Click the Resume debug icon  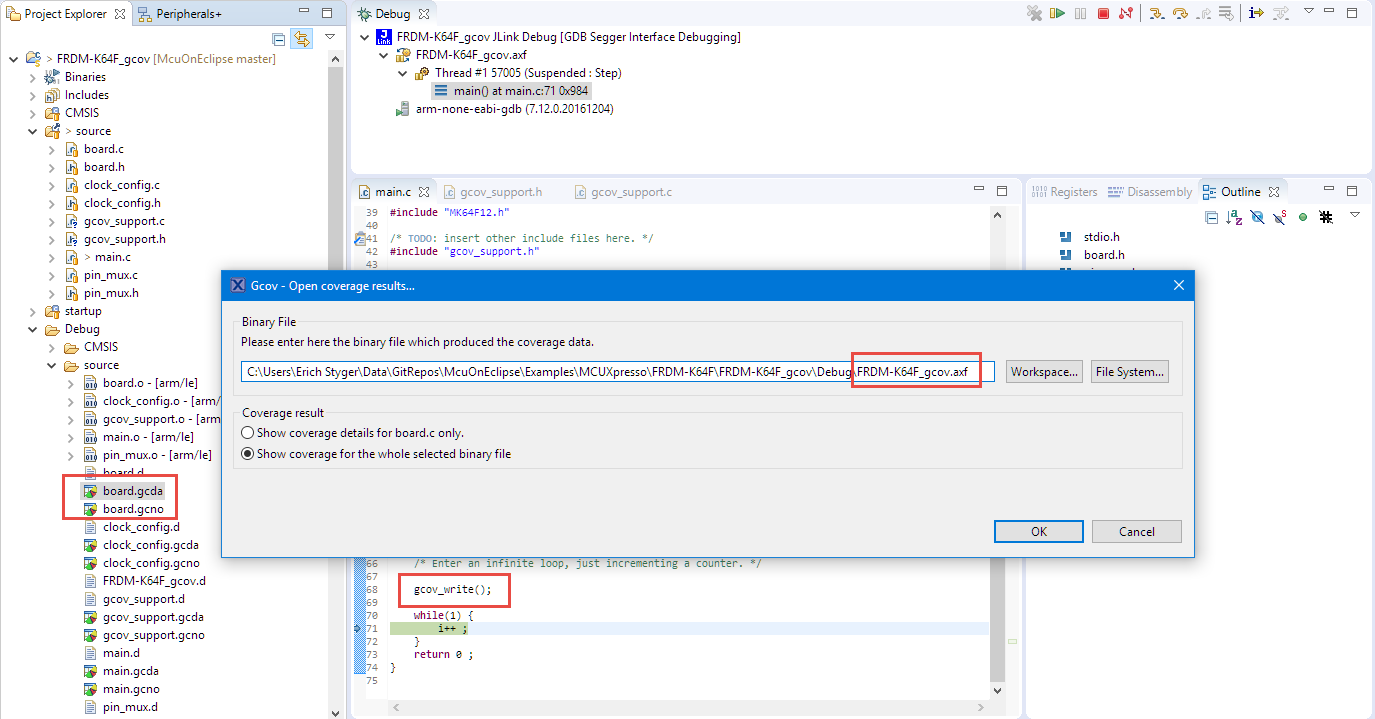[x=1057, y=14]
